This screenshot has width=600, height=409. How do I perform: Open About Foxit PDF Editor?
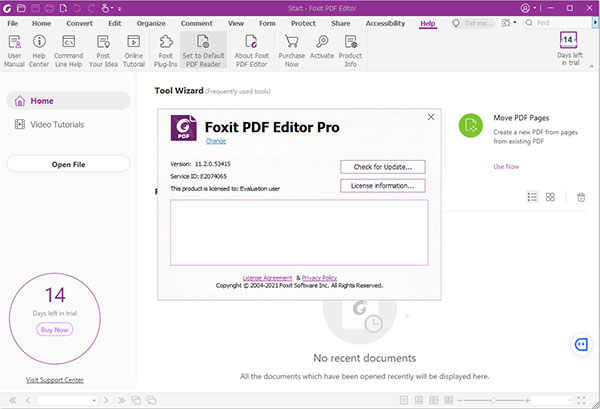click(x=252, y=50)
